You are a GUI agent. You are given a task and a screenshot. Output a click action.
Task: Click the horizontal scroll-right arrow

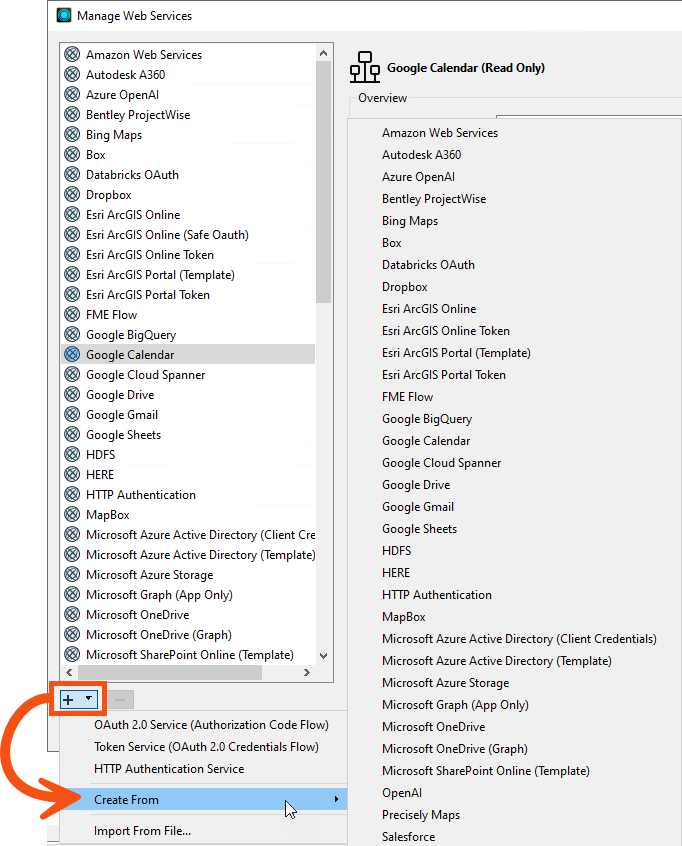tap(306, 672)
